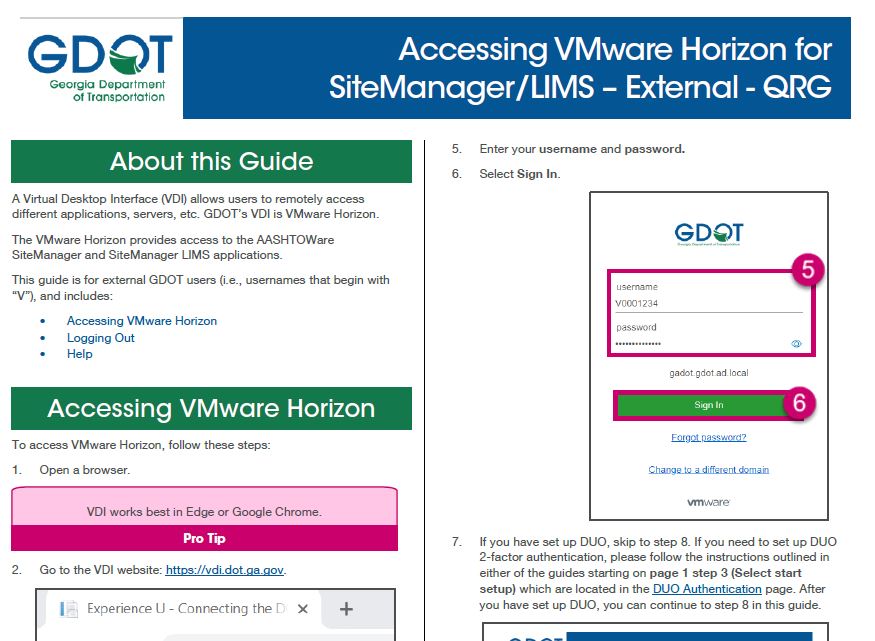Follow the Logging Out link
The image size is (875, 641).
click(x=100, y=338)
